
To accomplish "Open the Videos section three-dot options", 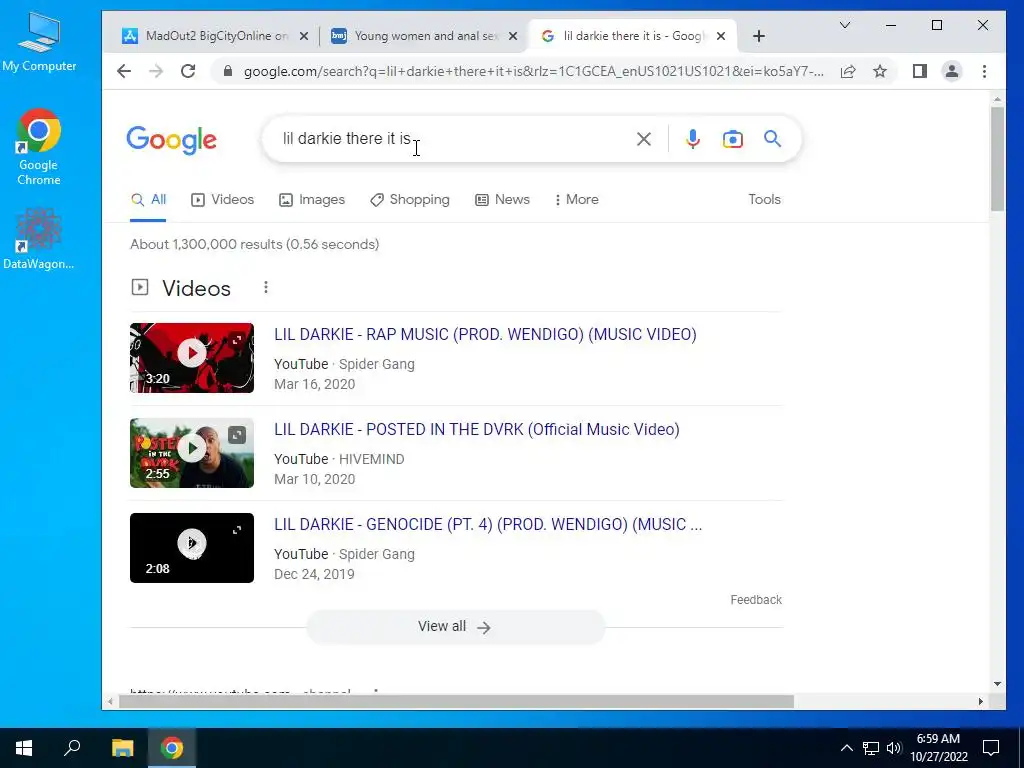I will point(266,287).
